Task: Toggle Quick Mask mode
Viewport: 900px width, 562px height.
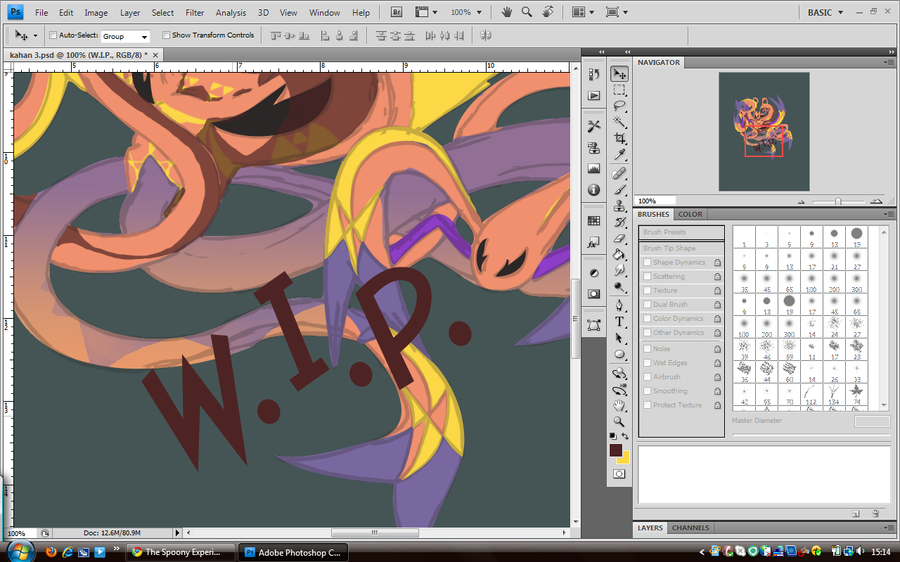Action: click(x=619, y=474)
